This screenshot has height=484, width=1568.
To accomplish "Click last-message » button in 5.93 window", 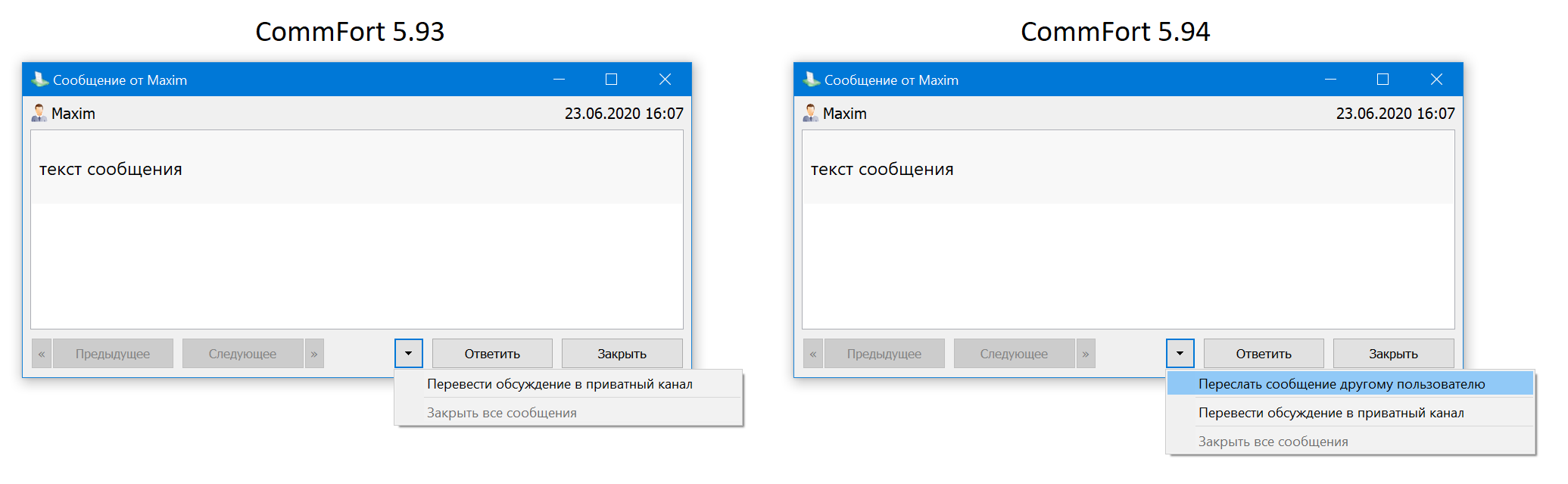I will coord(314,353).
